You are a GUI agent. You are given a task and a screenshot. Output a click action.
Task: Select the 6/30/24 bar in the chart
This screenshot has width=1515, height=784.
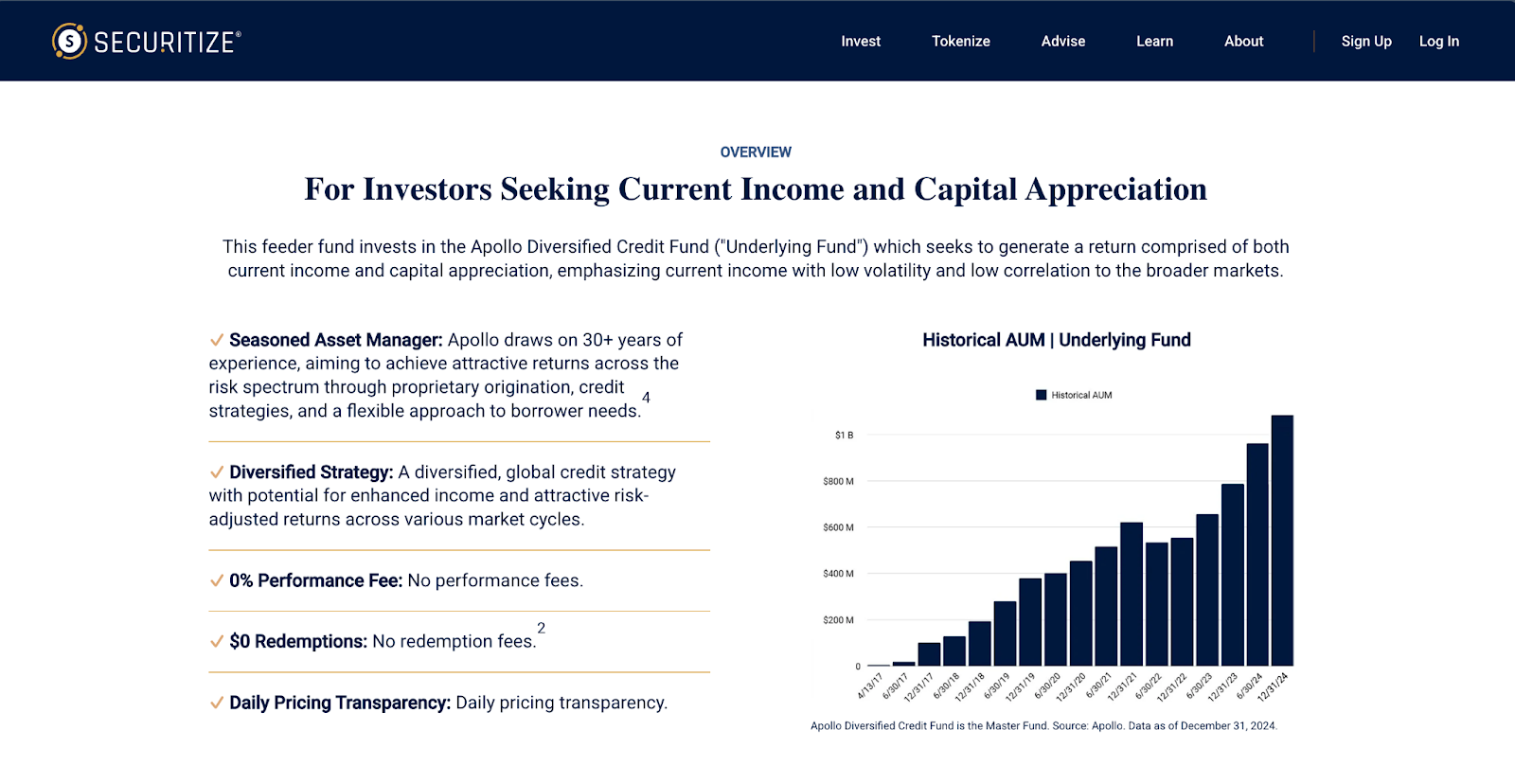click(1257, 555)
